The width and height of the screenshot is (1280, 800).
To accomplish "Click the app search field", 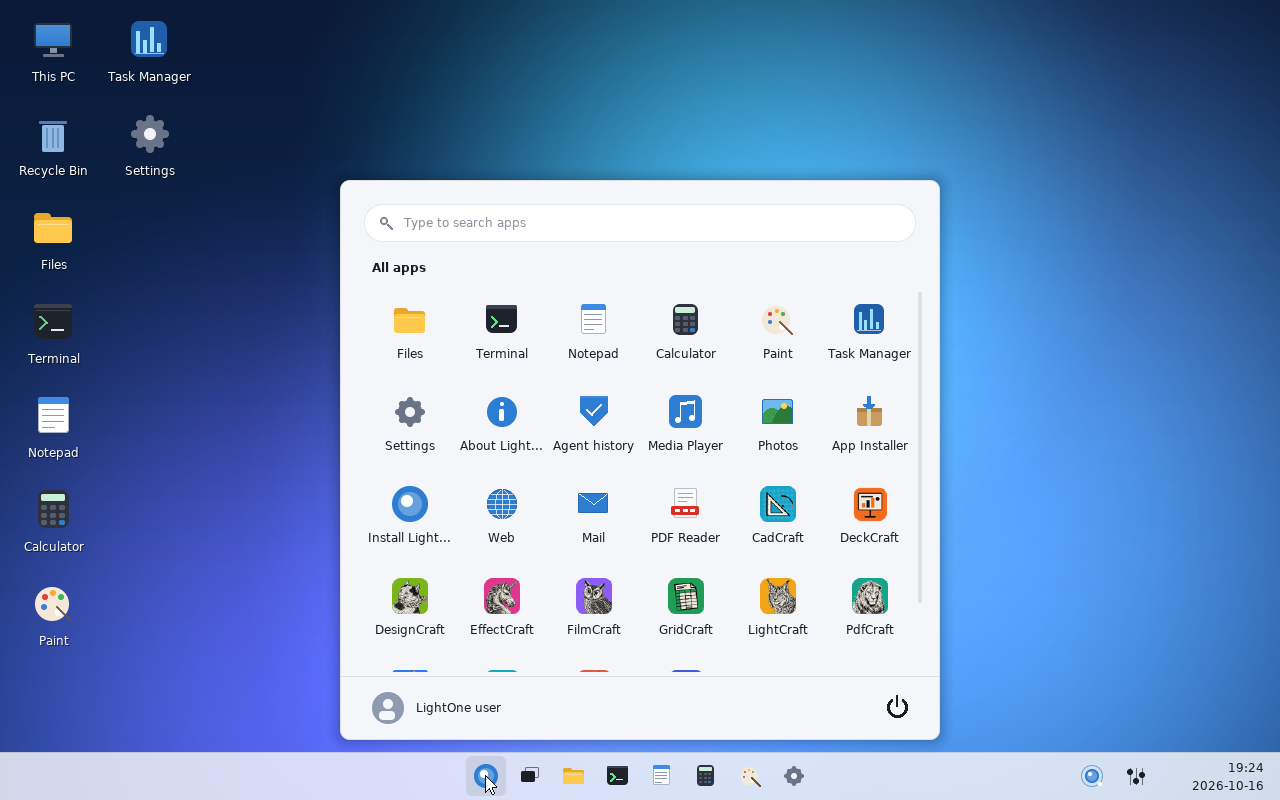I will click(x=640, y=223).
